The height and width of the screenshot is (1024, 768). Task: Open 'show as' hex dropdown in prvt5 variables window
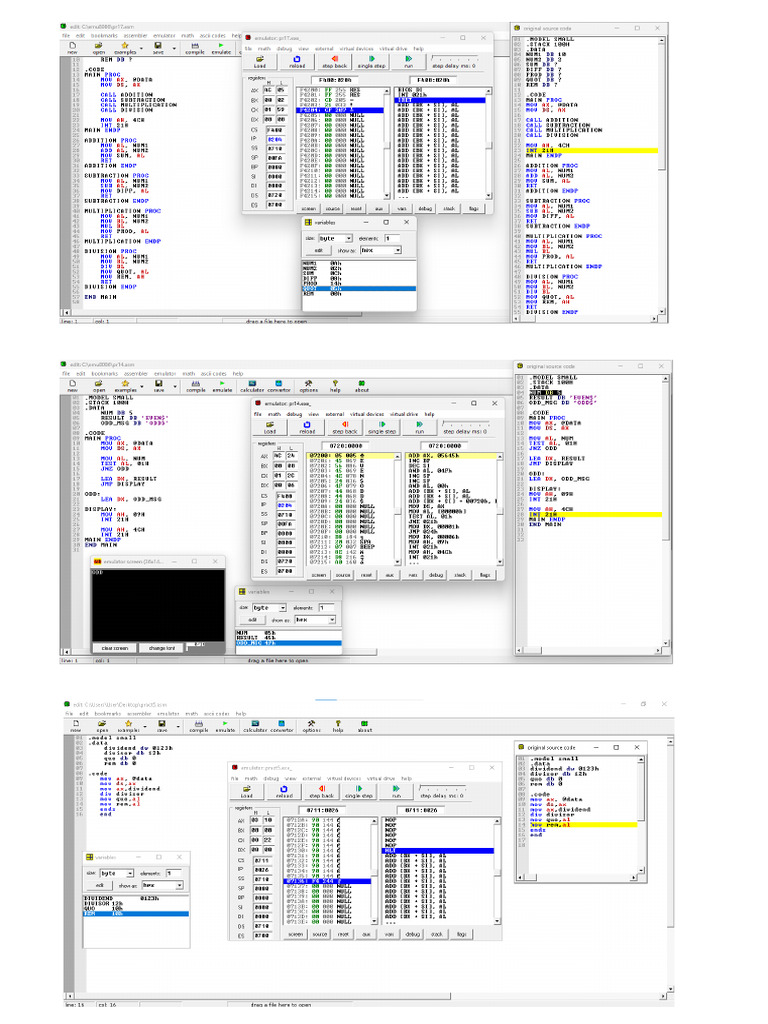tap(179, 885)
